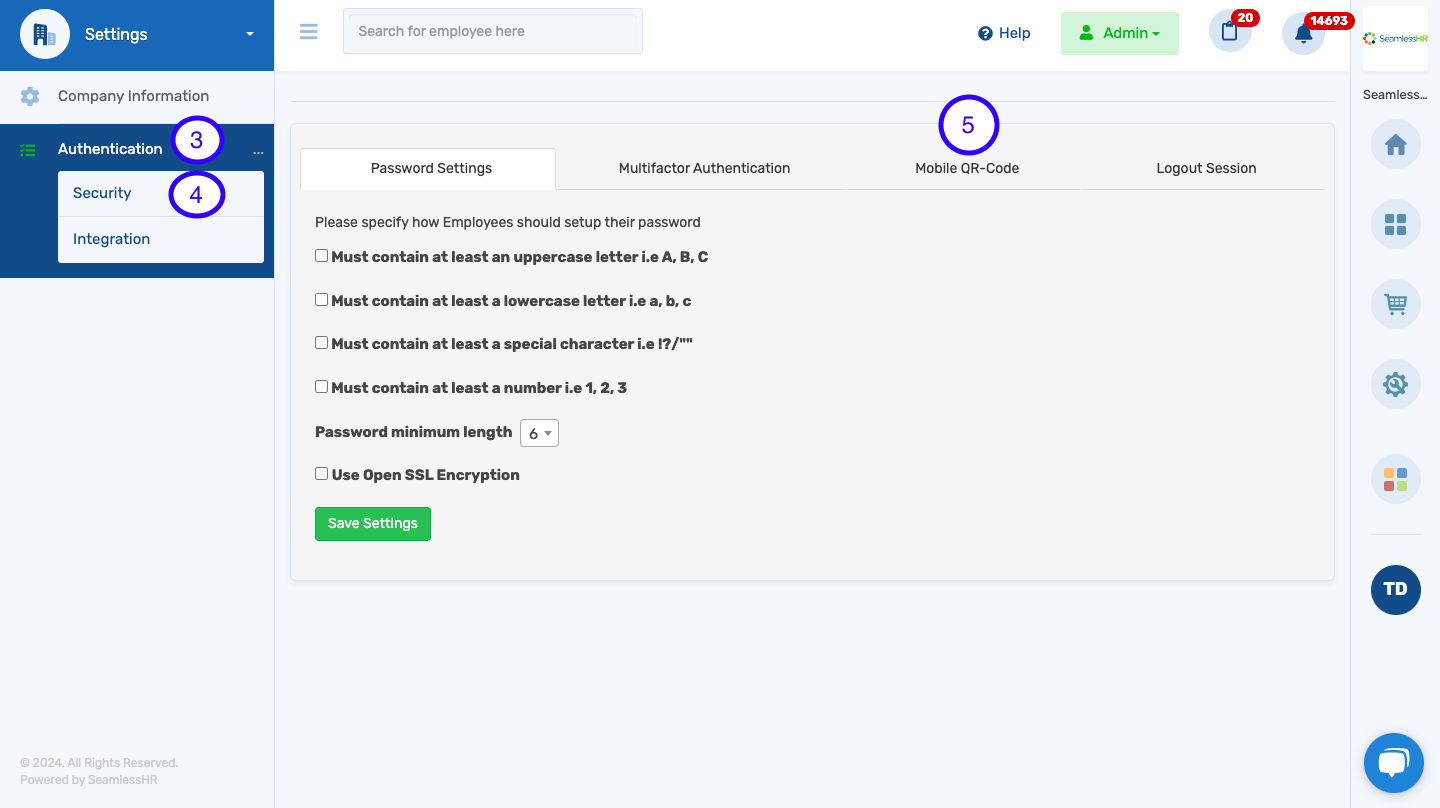Viewport: 1440px width, 808px height.
Task: Expand the Settings module dropdown
Action: coord(249,35)
